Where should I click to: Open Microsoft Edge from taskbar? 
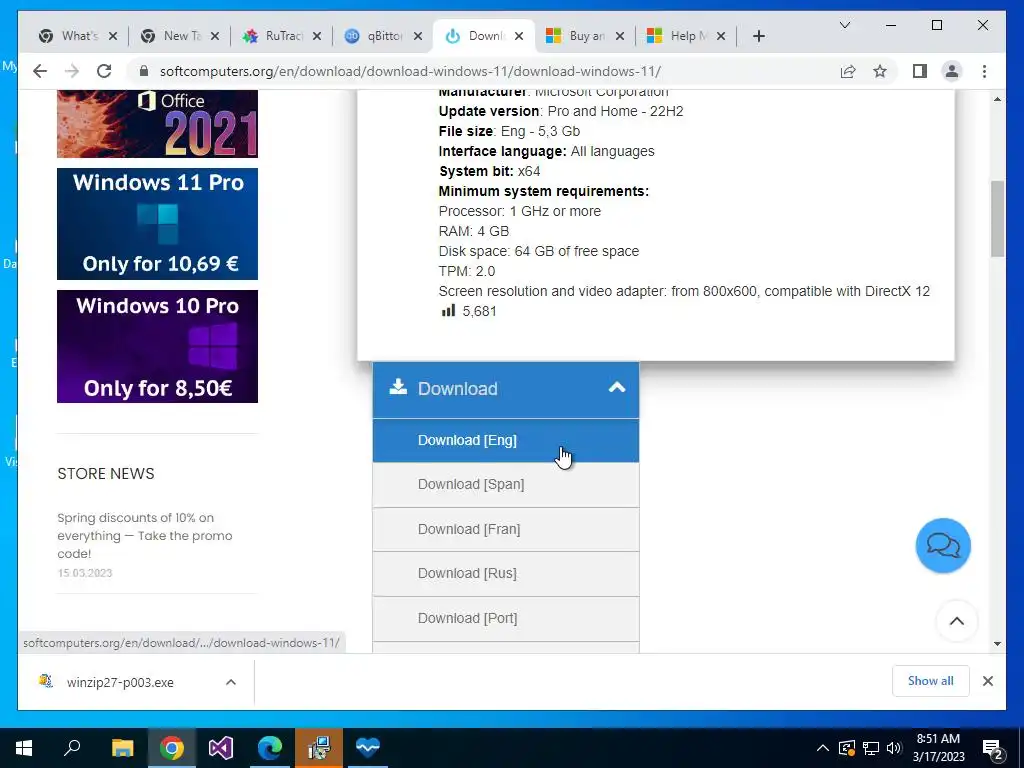(270, 748)
